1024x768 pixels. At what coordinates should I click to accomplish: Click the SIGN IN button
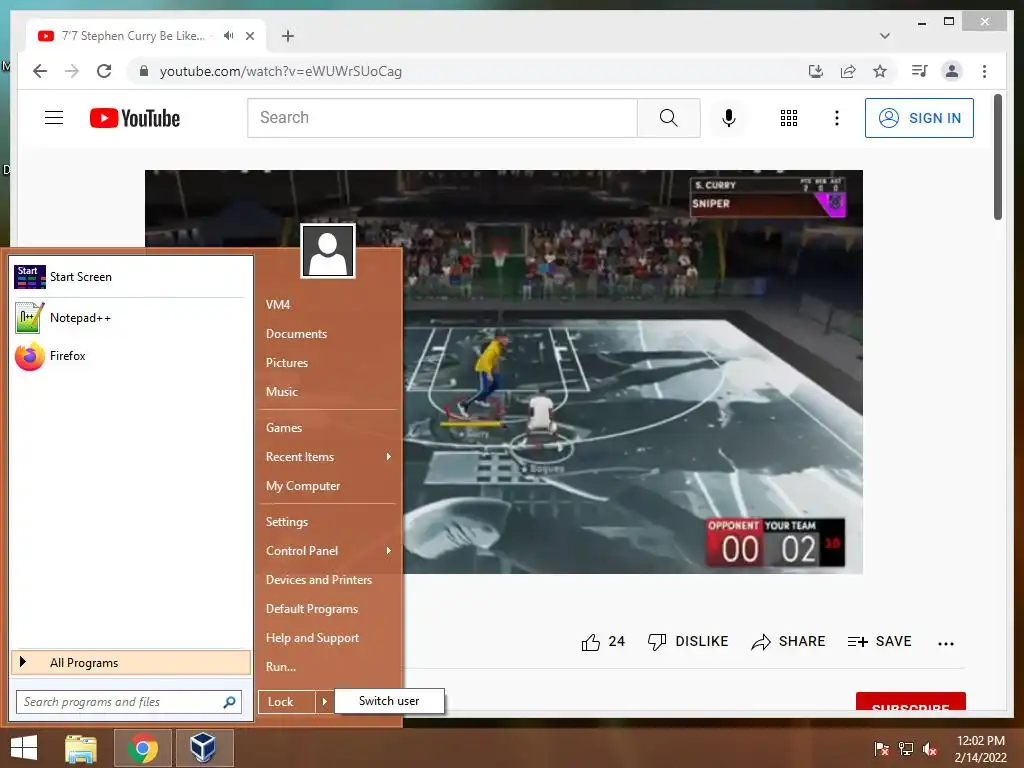(919, 118)
